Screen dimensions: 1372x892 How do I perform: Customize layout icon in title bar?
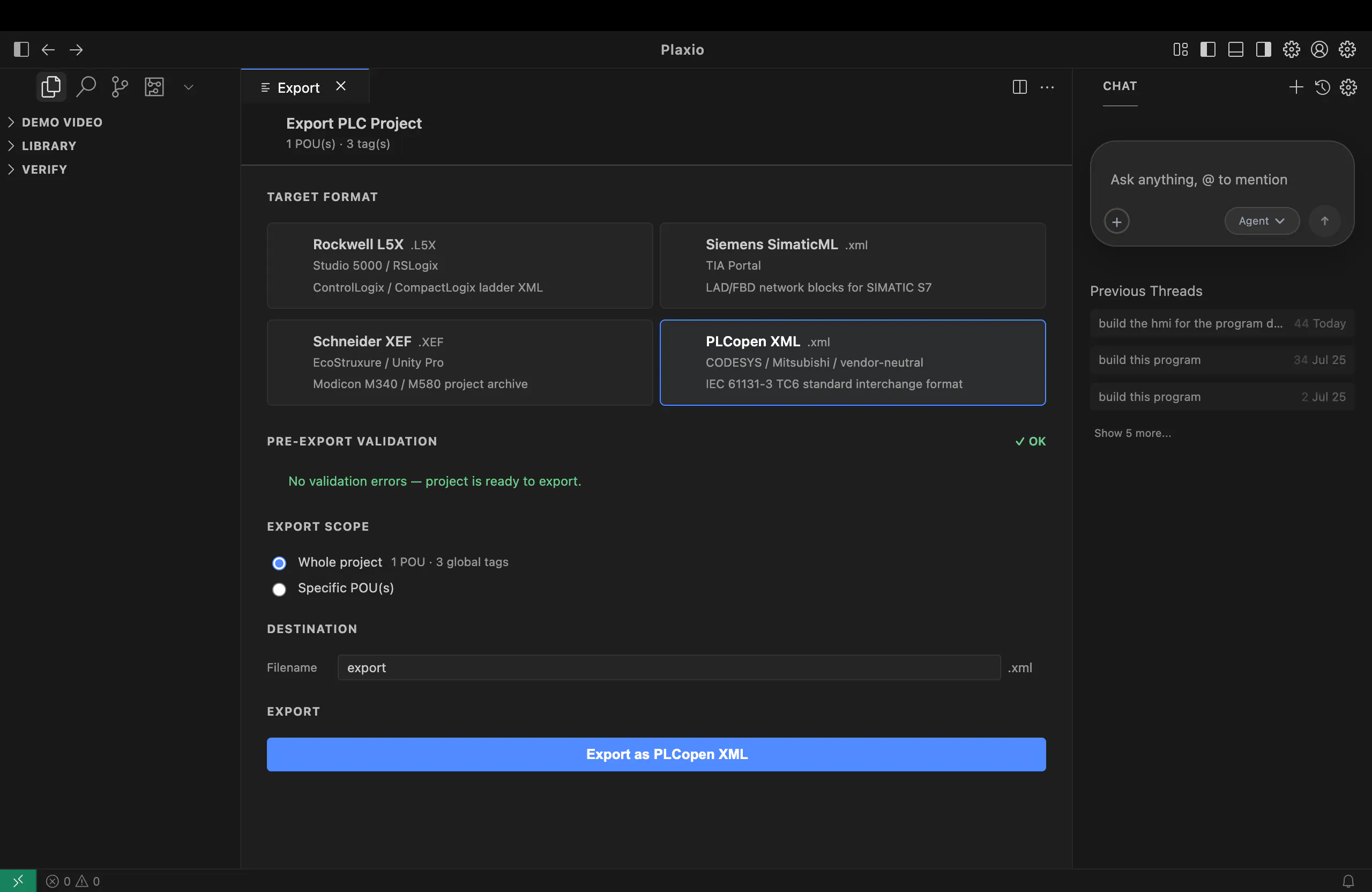point(1180,50)
